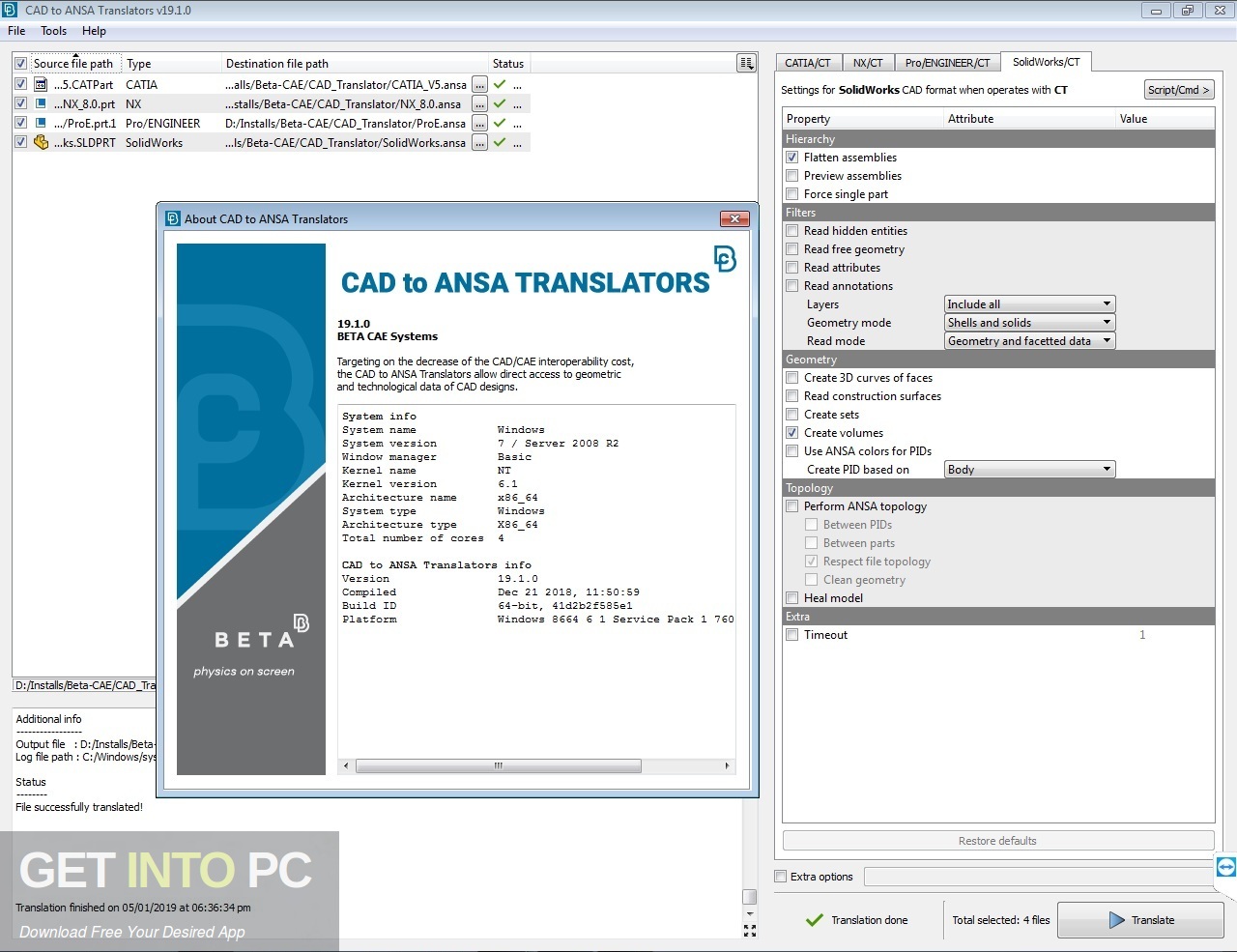Enable the Timeout option
1237x952 pixels.
tap(792, 635)
